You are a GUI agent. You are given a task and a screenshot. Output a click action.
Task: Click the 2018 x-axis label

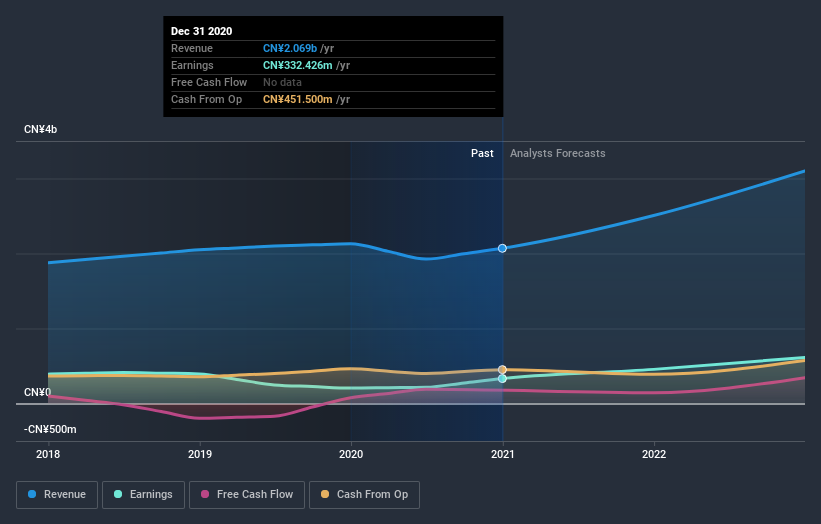(x=48, y=454)
